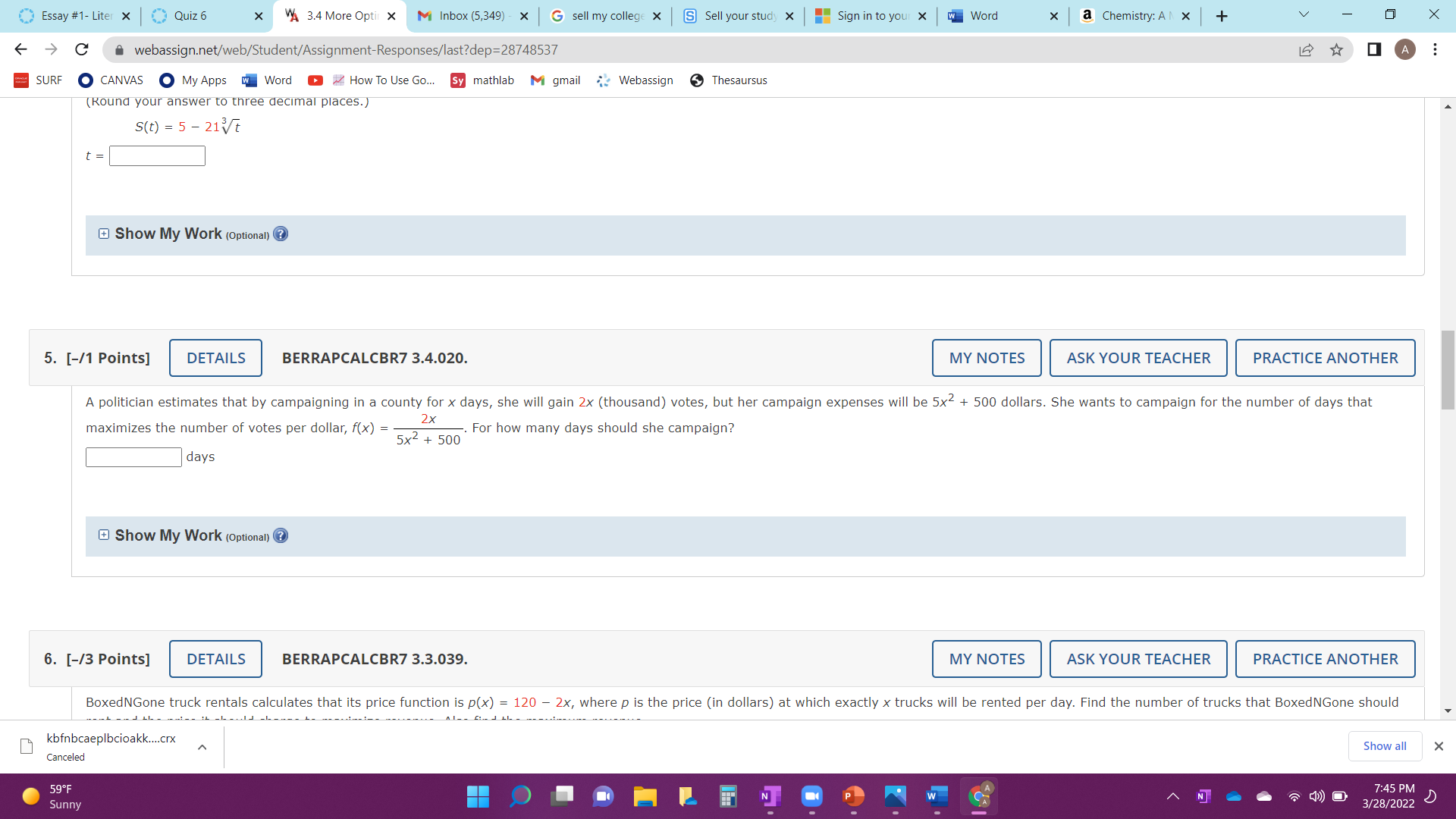Switch to the Chemistry tab
Viewport: 1456px width, 819px height.
(x=1130, y=15)
